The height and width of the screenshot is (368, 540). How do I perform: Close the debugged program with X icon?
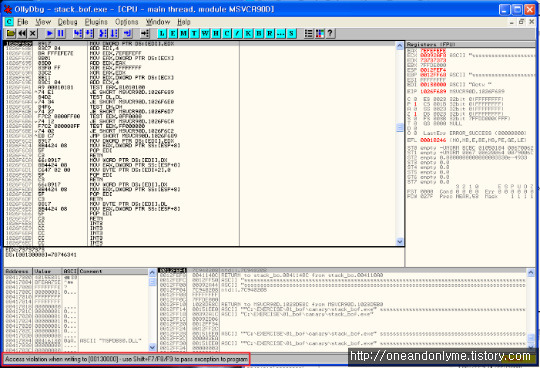click(33, 33)
